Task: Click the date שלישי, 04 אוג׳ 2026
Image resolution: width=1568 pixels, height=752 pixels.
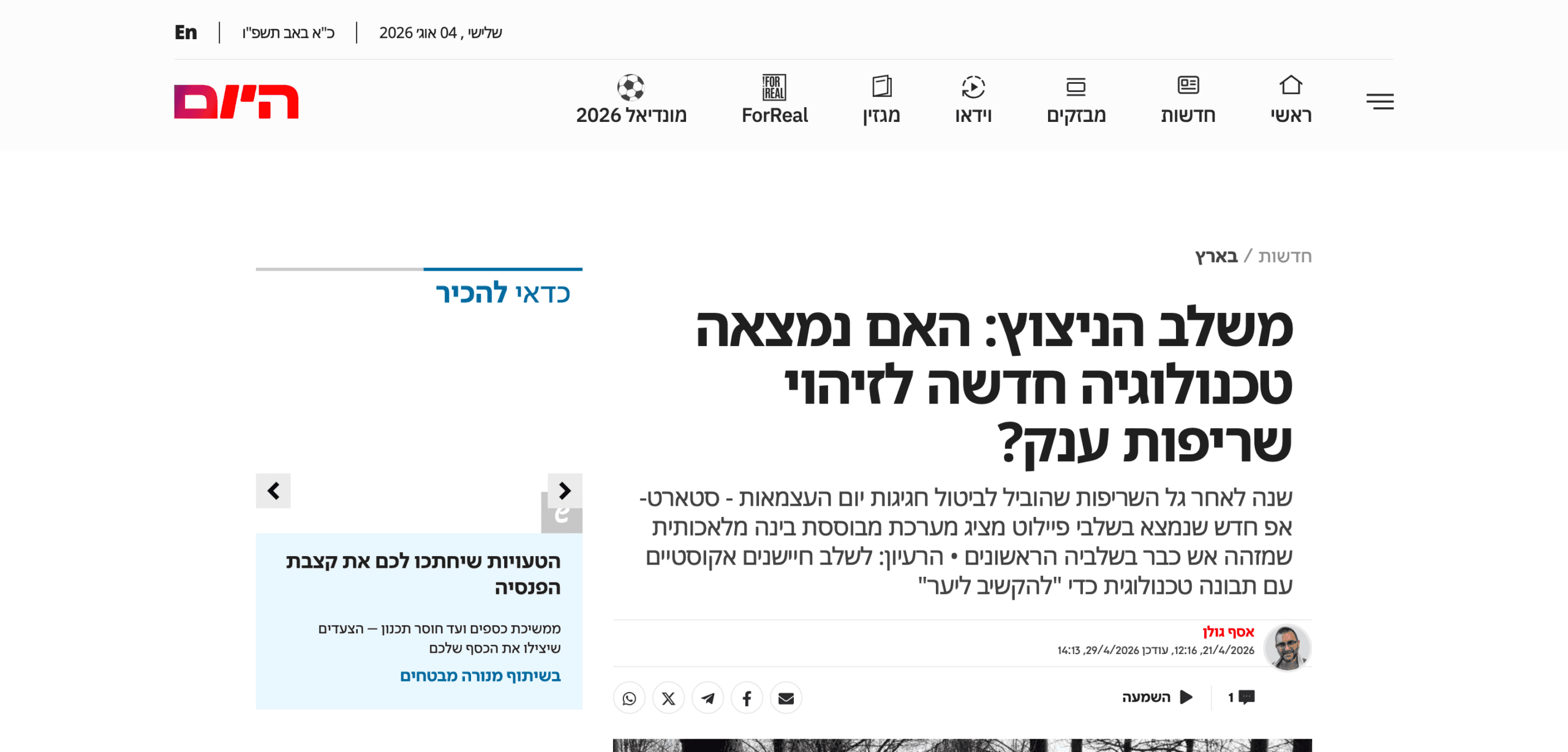Action: coord(440,32)
